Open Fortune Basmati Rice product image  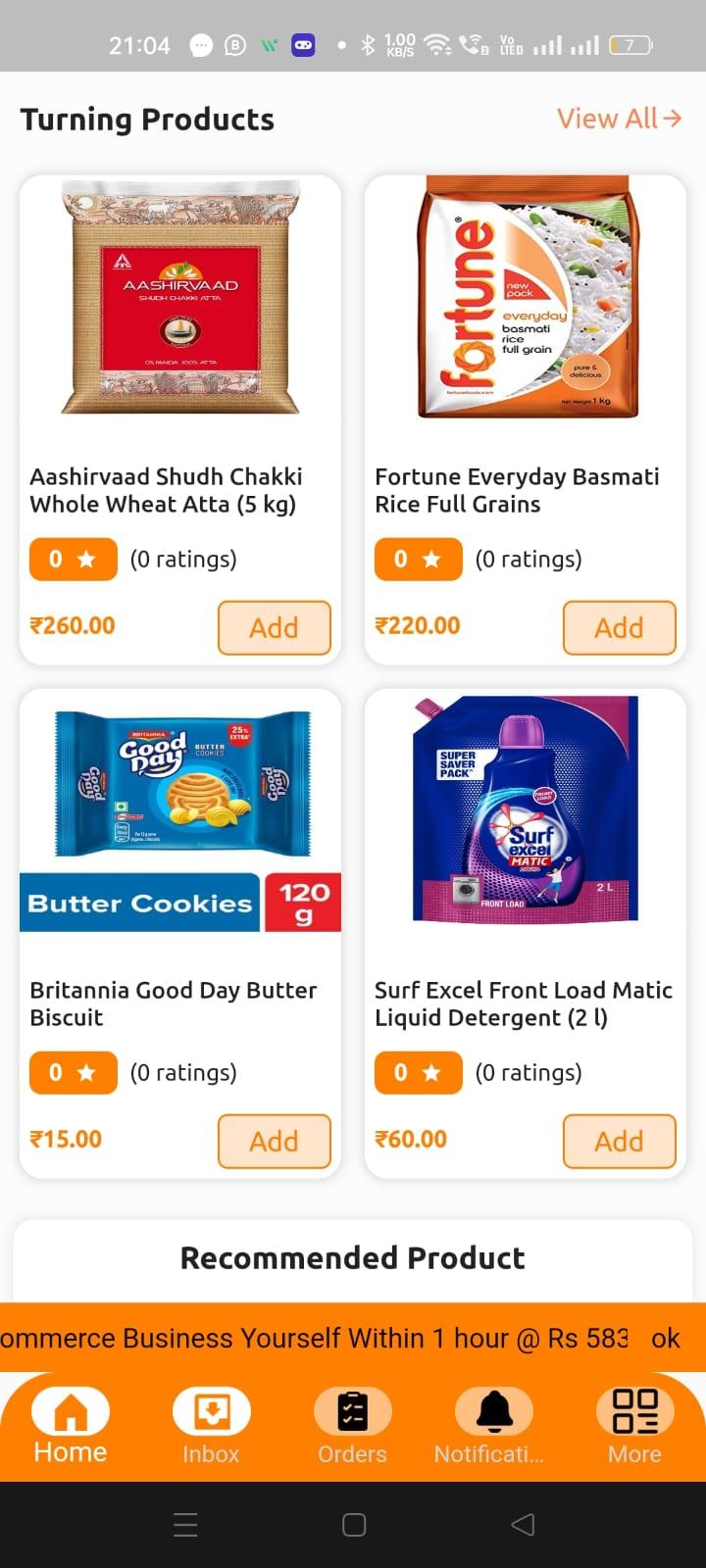tap(526, 298)
